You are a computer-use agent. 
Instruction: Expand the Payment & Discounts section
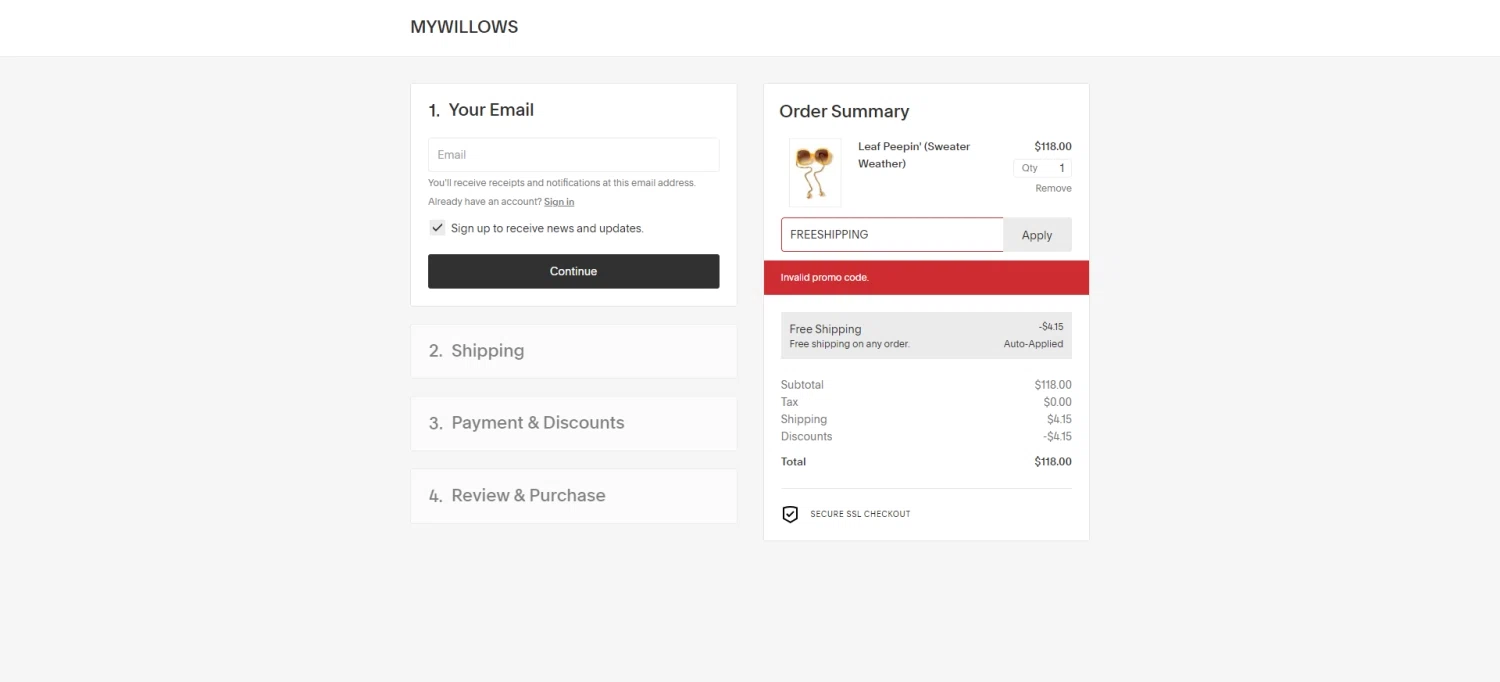pyautogui.click(x=573, y=423)
